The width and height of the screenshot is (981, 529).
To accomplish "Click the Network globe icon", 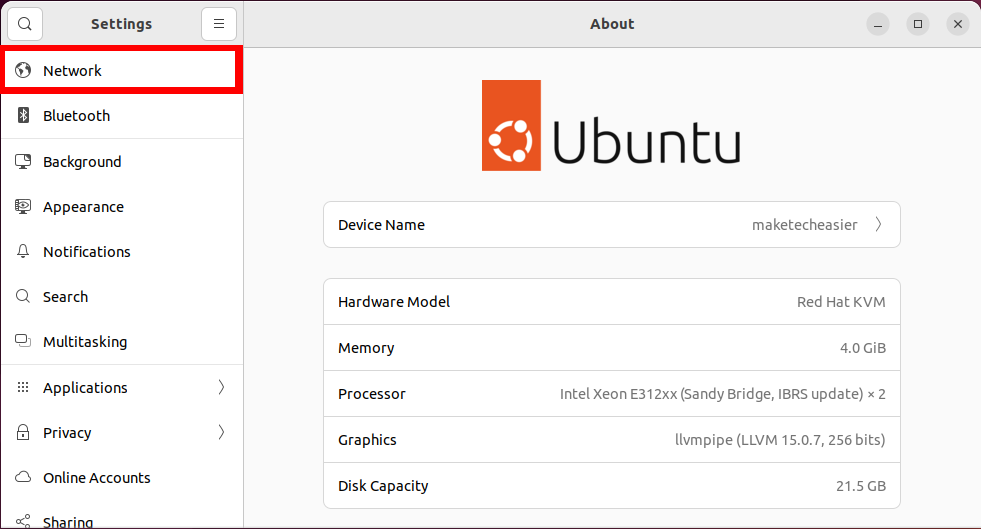I will pos(23,70).
